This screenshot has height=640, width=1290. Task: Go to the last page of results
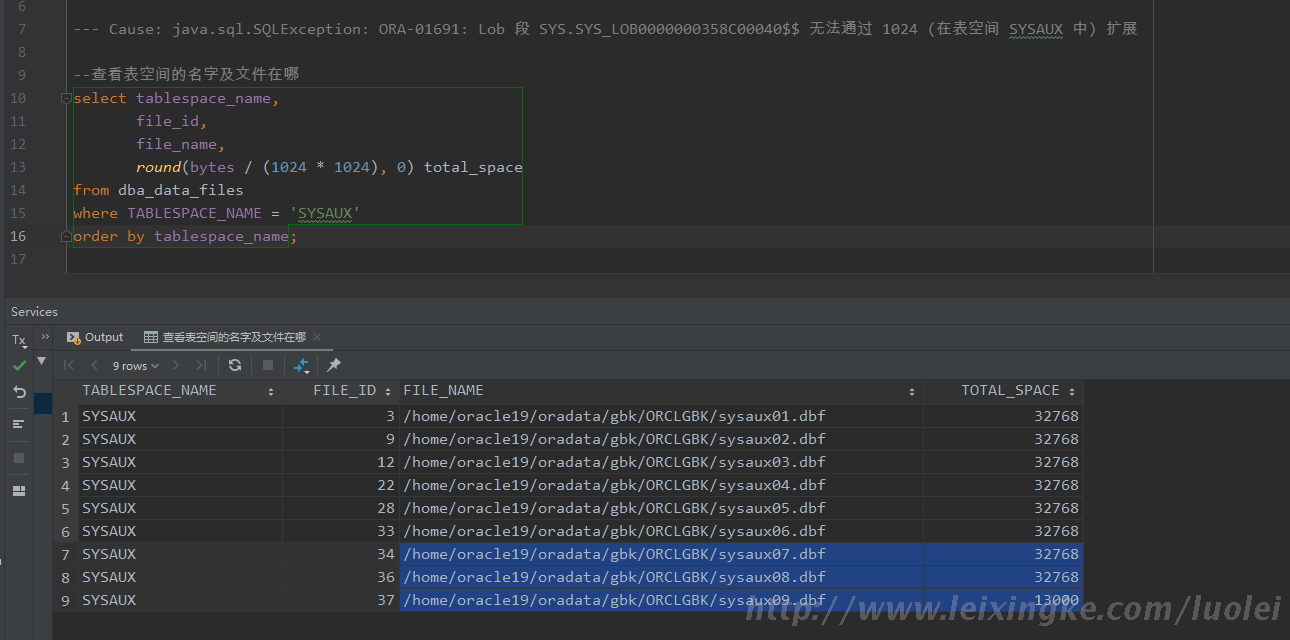point(202,365)
